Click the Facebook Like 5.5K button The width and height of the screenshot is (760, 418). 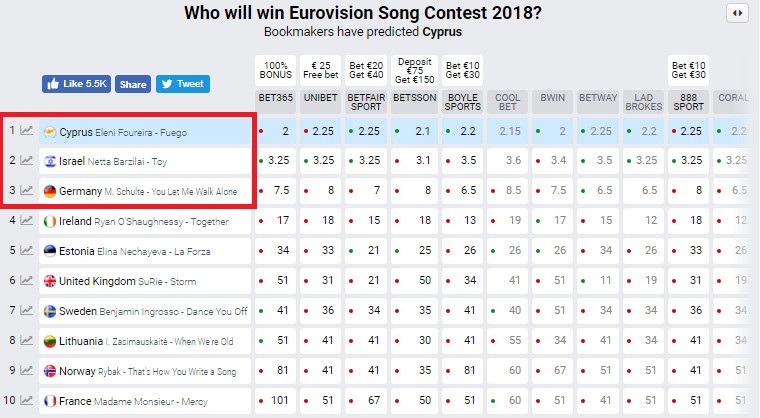[x=77, y=84]
